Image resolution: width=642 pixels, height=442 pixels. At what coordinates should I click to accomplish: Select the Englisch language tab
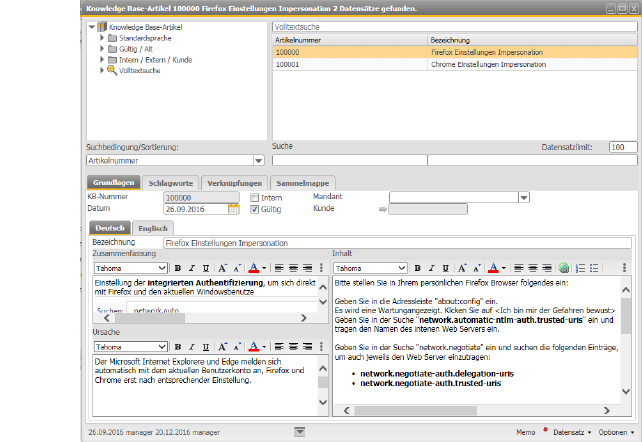tap(153, 228)
